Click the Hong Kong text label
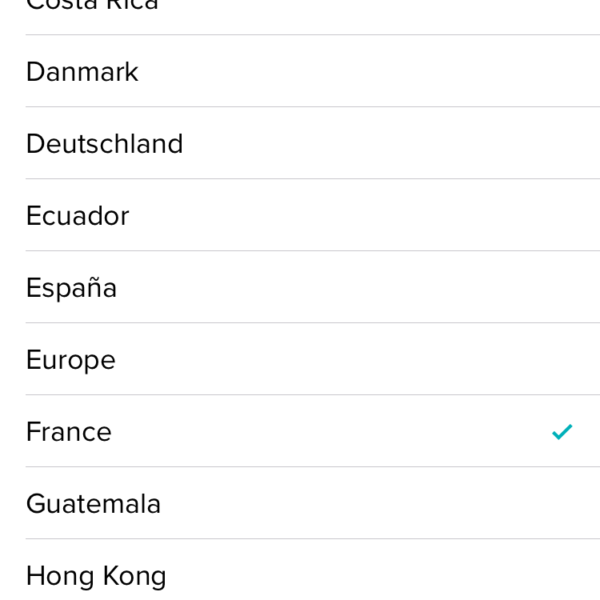600x600 pixels. coord(96,576)
